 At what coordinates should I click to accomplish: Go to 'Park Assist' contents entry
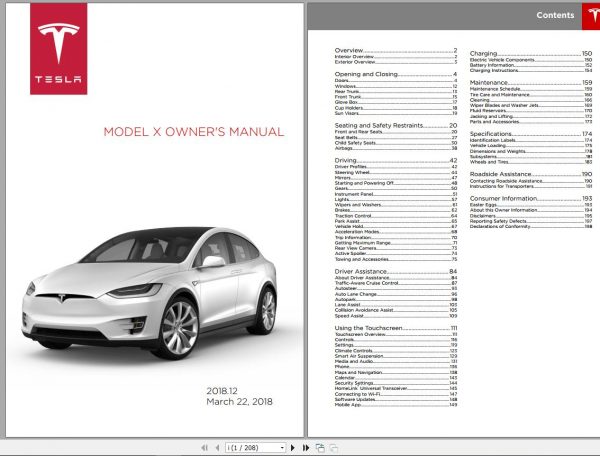396,221
